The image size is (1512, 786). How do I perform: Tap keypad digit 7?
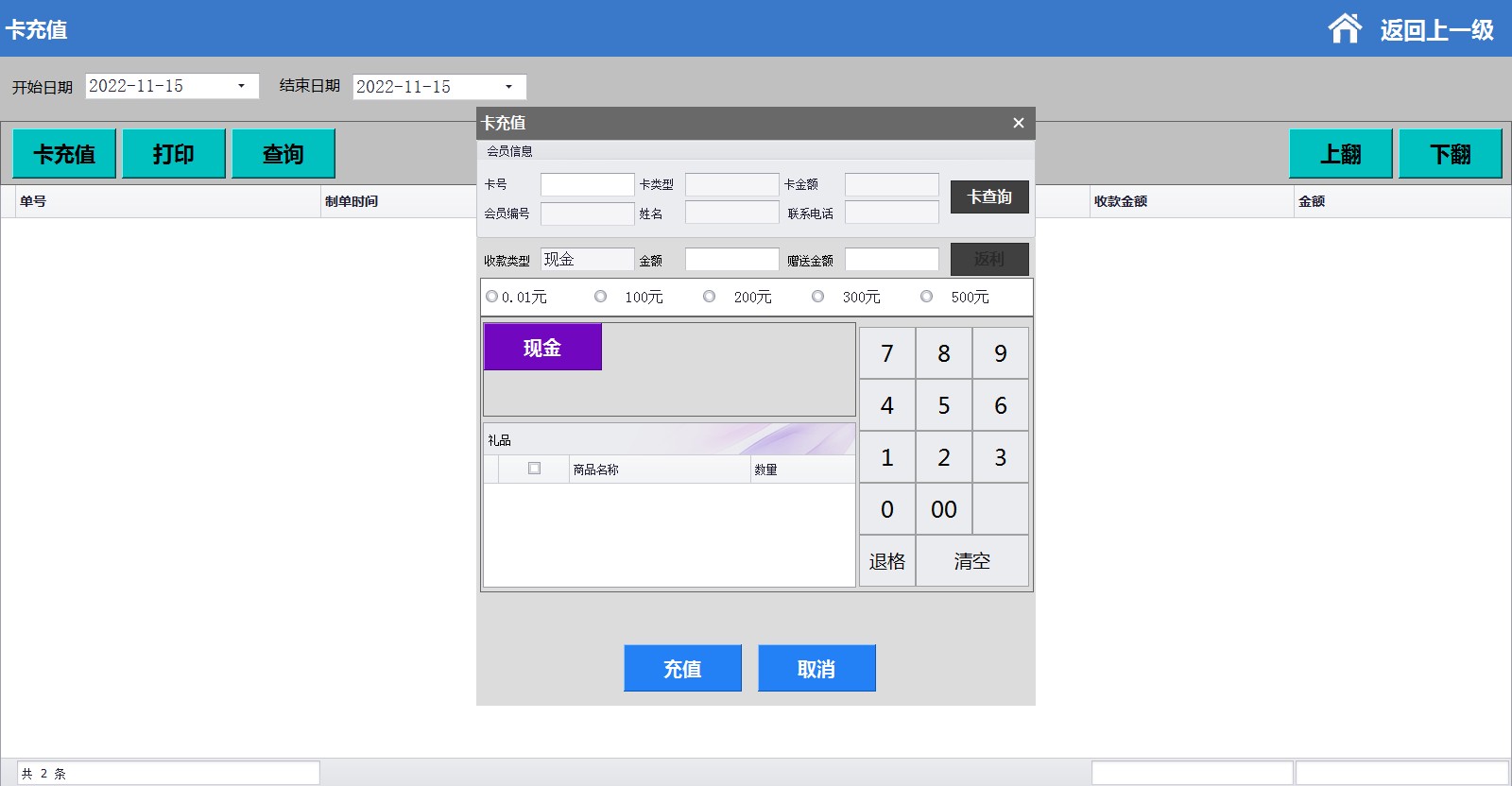(x=886, y=353)
